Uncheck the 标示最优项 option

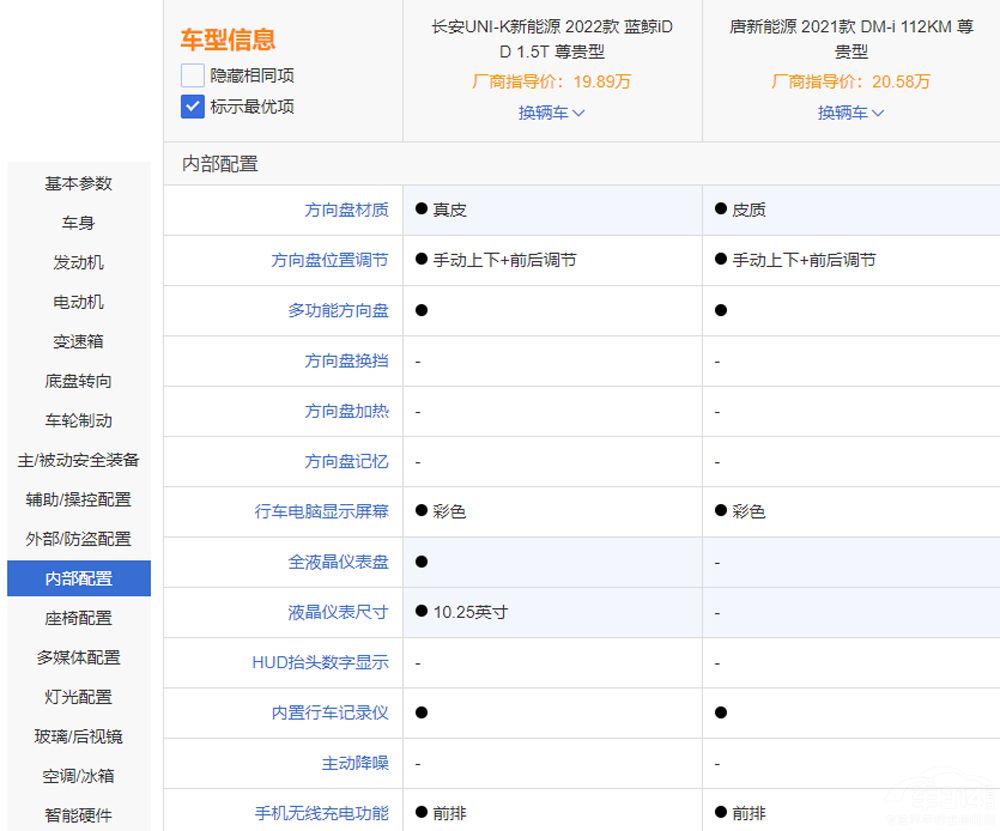(x=191, y=106)
